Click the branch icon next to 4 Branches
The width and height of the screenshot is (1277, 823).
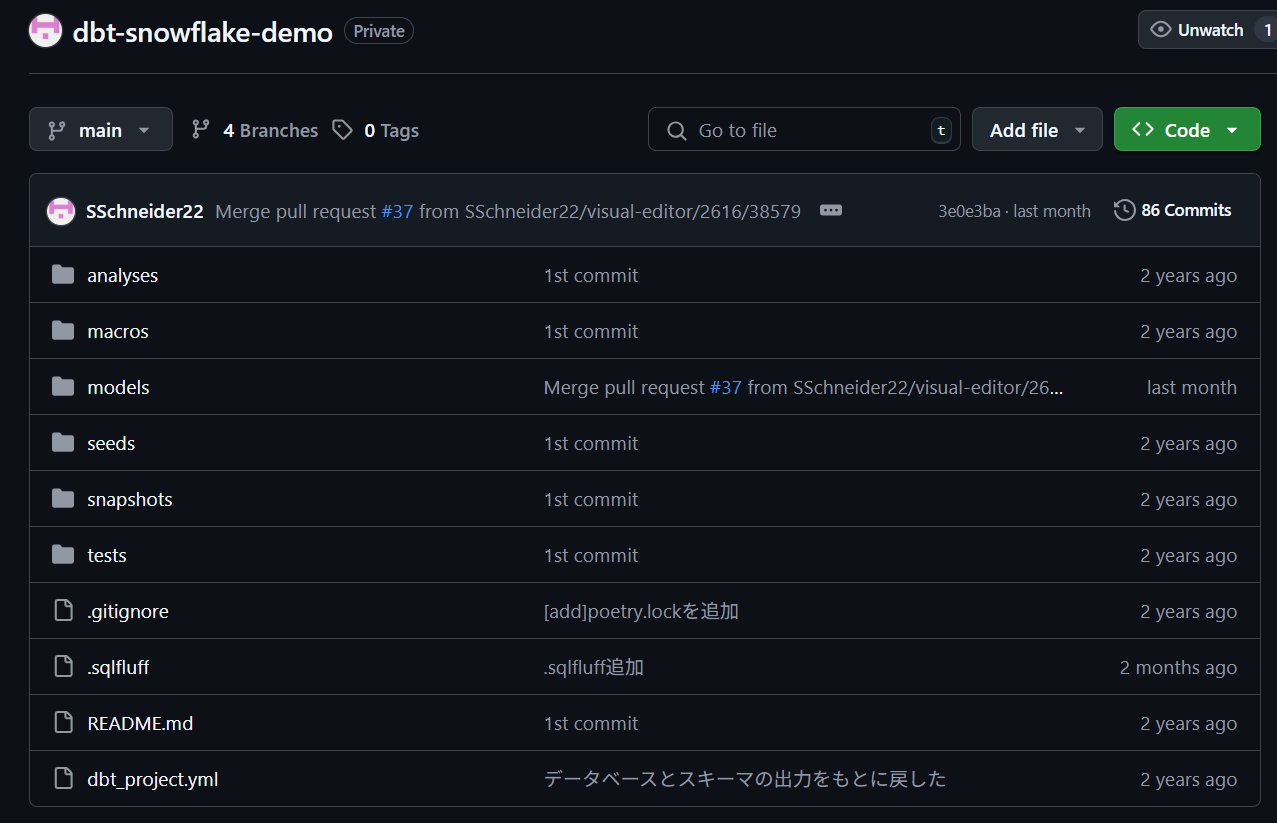(x=201, y=130)
